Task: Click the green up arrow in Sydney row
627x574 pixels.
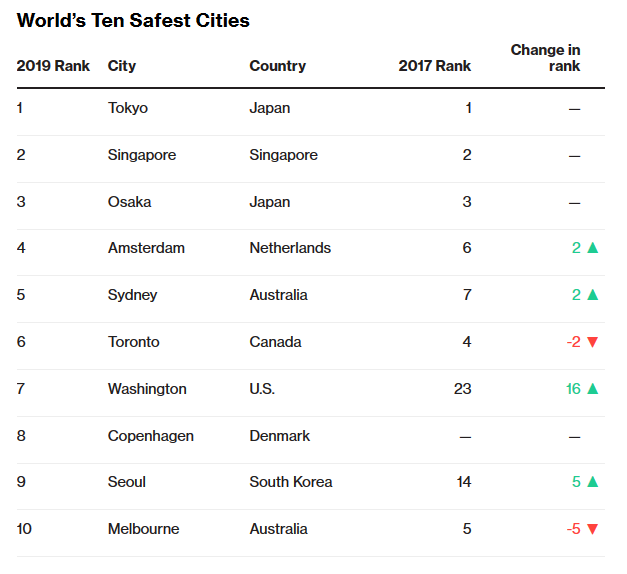Action: pos(592,295)
